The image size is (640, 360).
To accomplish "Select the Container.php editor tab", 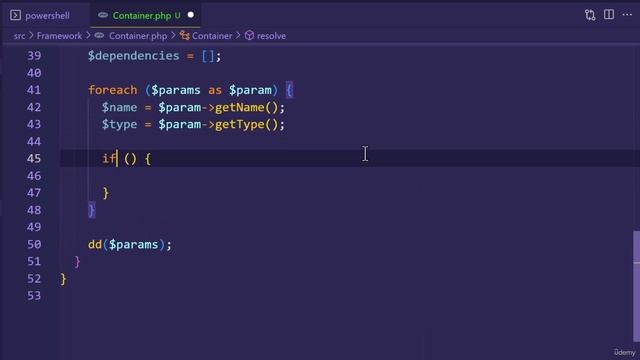I will point(145,16).
